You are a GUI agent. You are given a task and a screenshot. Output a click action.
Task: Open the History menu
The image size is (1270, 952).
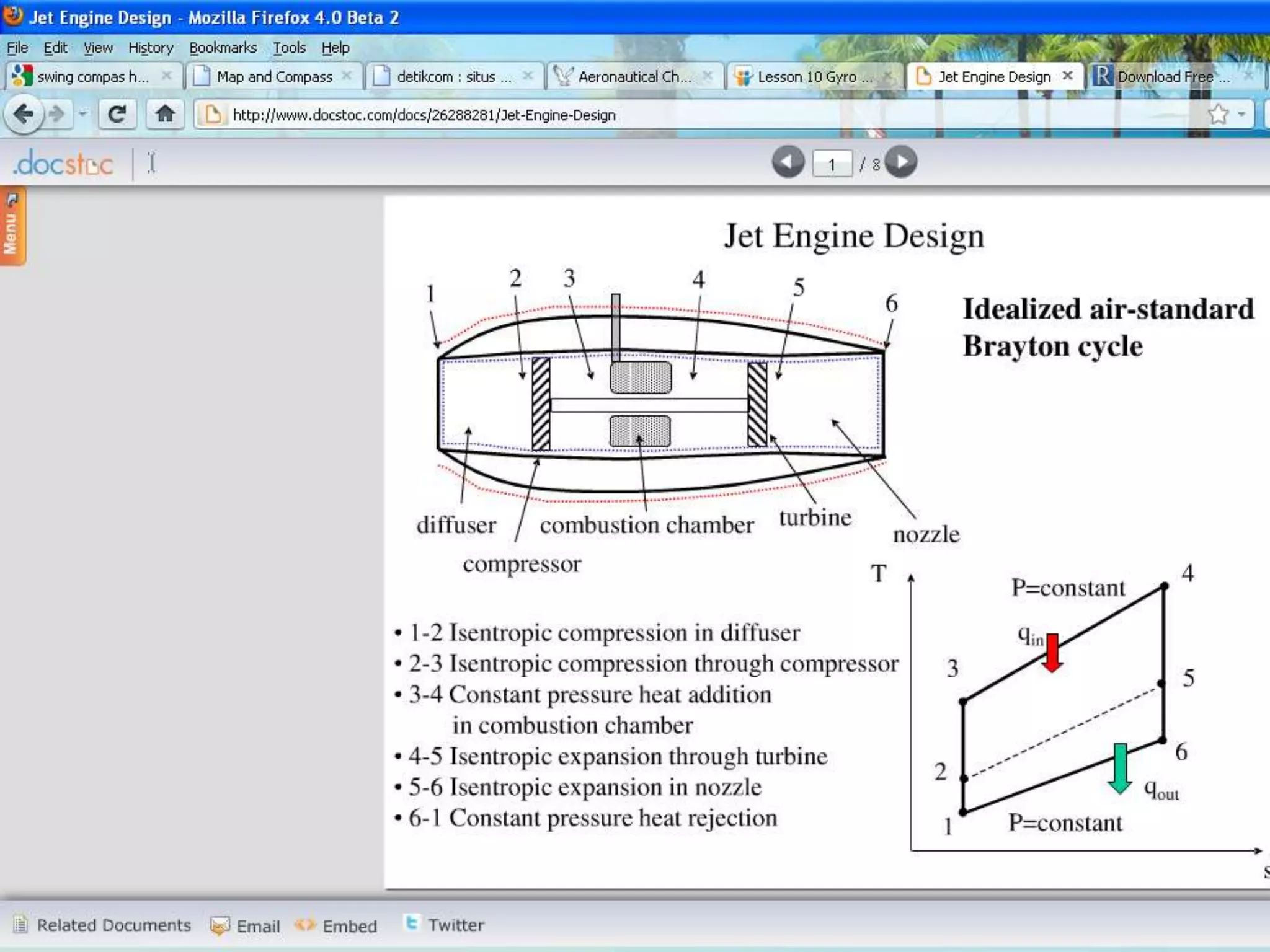tap(151, 48)
